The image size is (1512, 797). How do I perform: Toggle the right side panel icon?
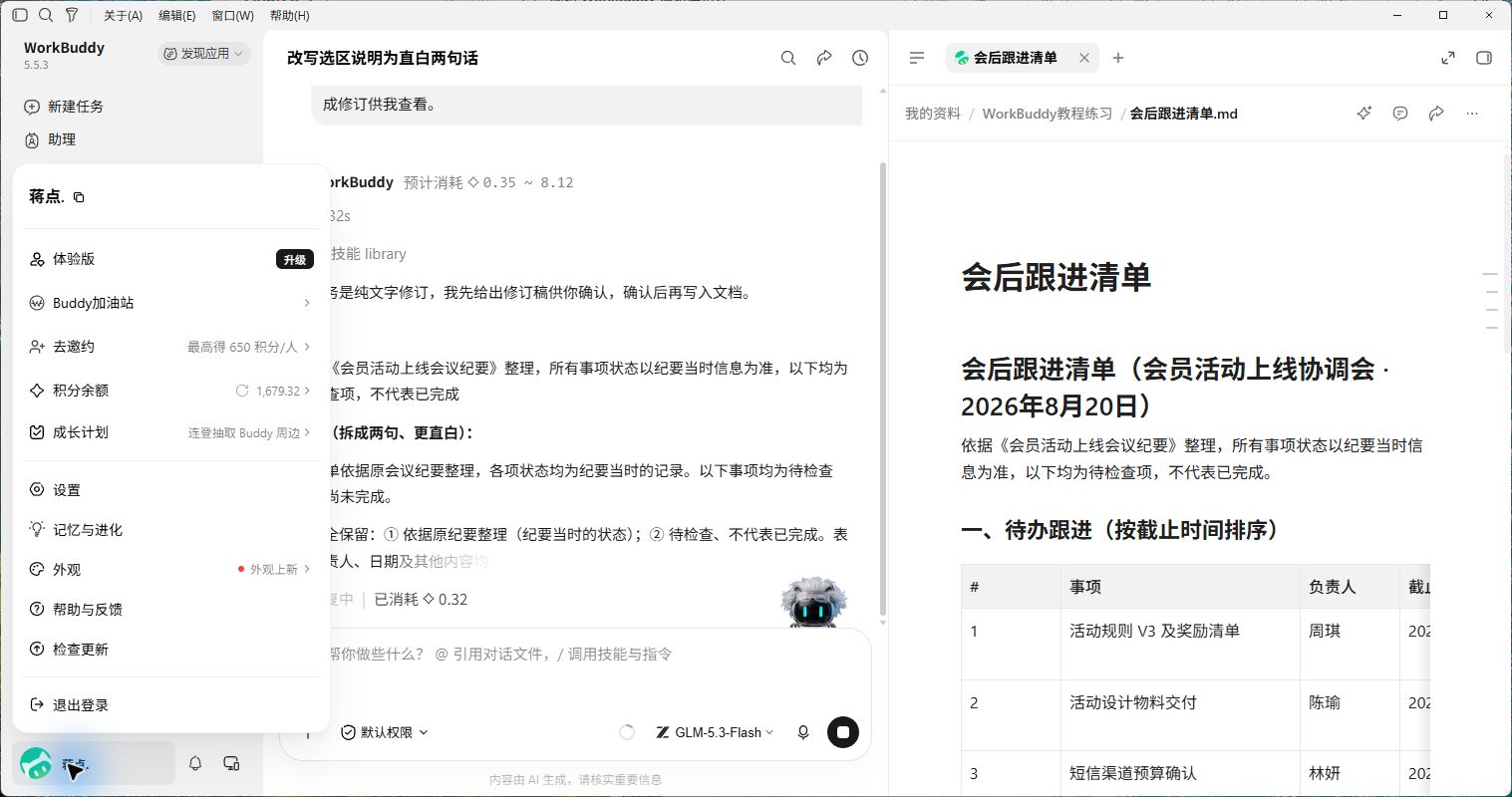tap(1484, 58)
